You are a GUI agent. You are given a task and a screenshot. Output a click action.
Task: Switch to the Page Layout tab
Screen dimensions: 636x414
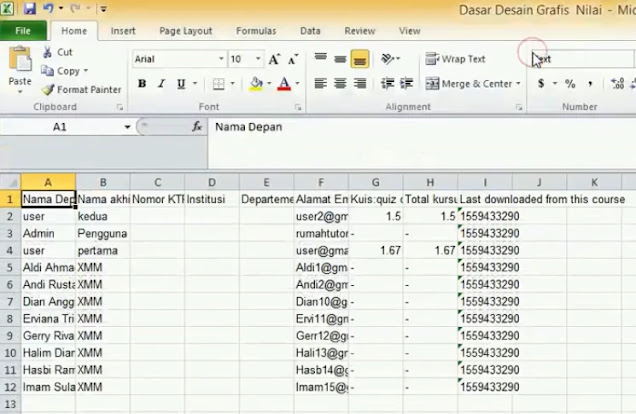click(186, 31)
